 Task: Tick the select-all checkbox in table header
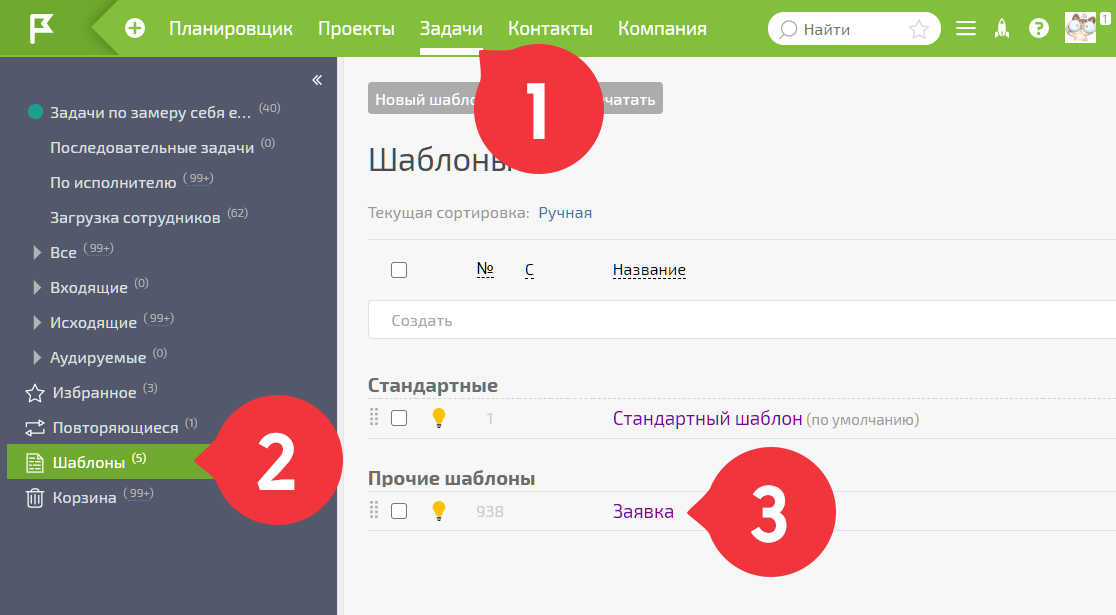399,270
